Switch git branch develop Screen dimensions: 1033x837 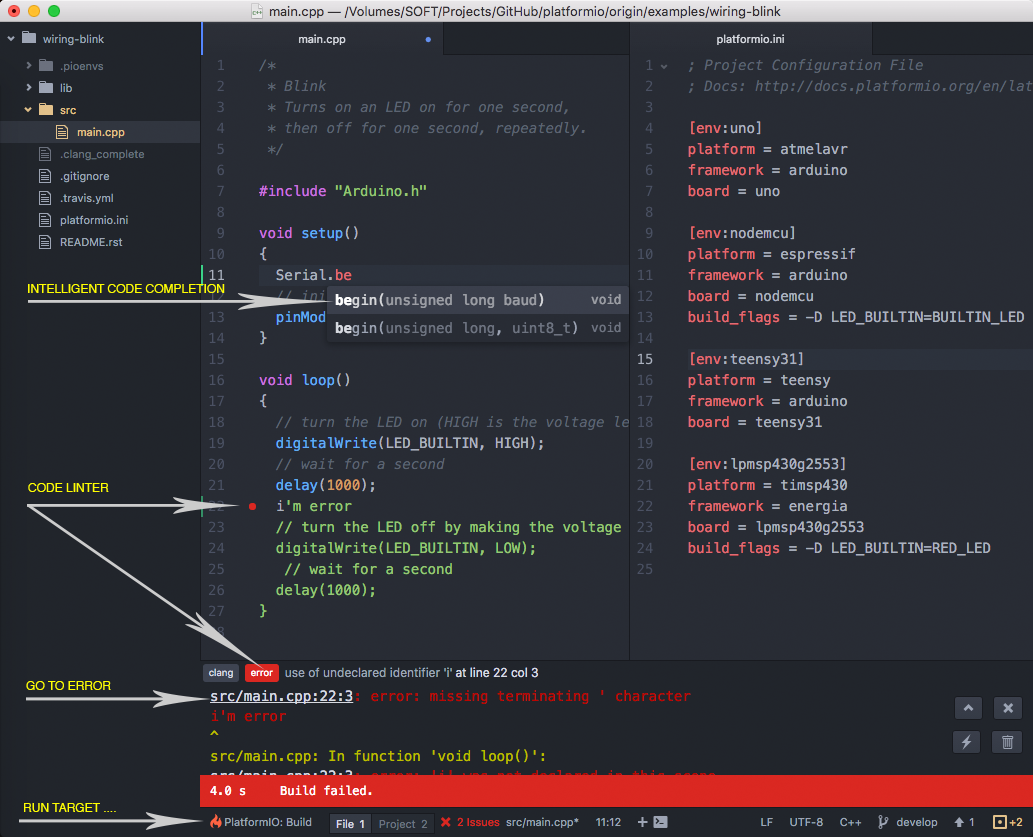pos(916,822)
